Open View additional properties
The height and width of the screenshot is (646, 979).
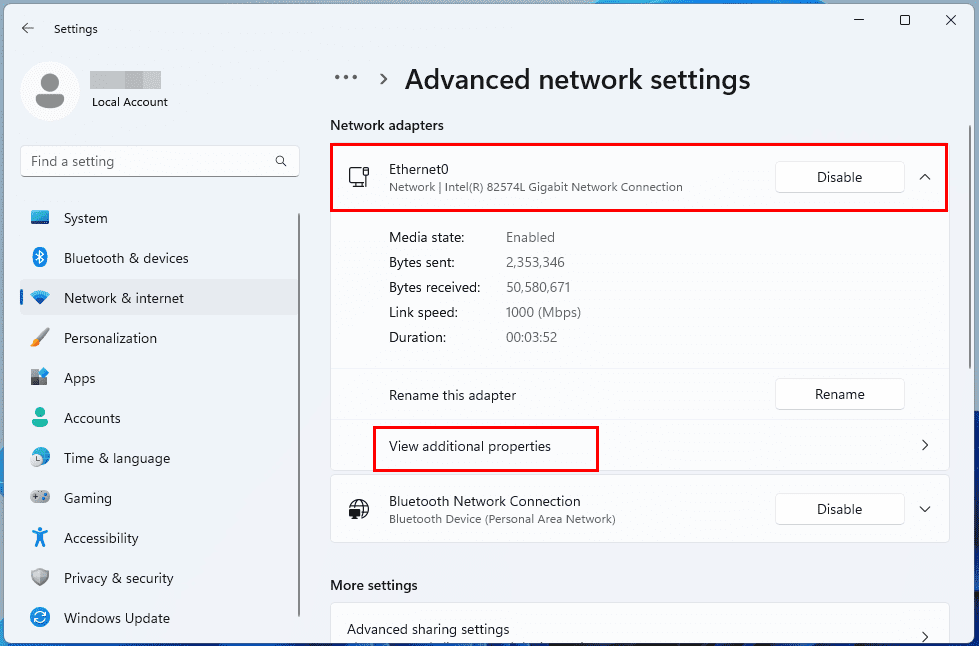pos(639,446)
